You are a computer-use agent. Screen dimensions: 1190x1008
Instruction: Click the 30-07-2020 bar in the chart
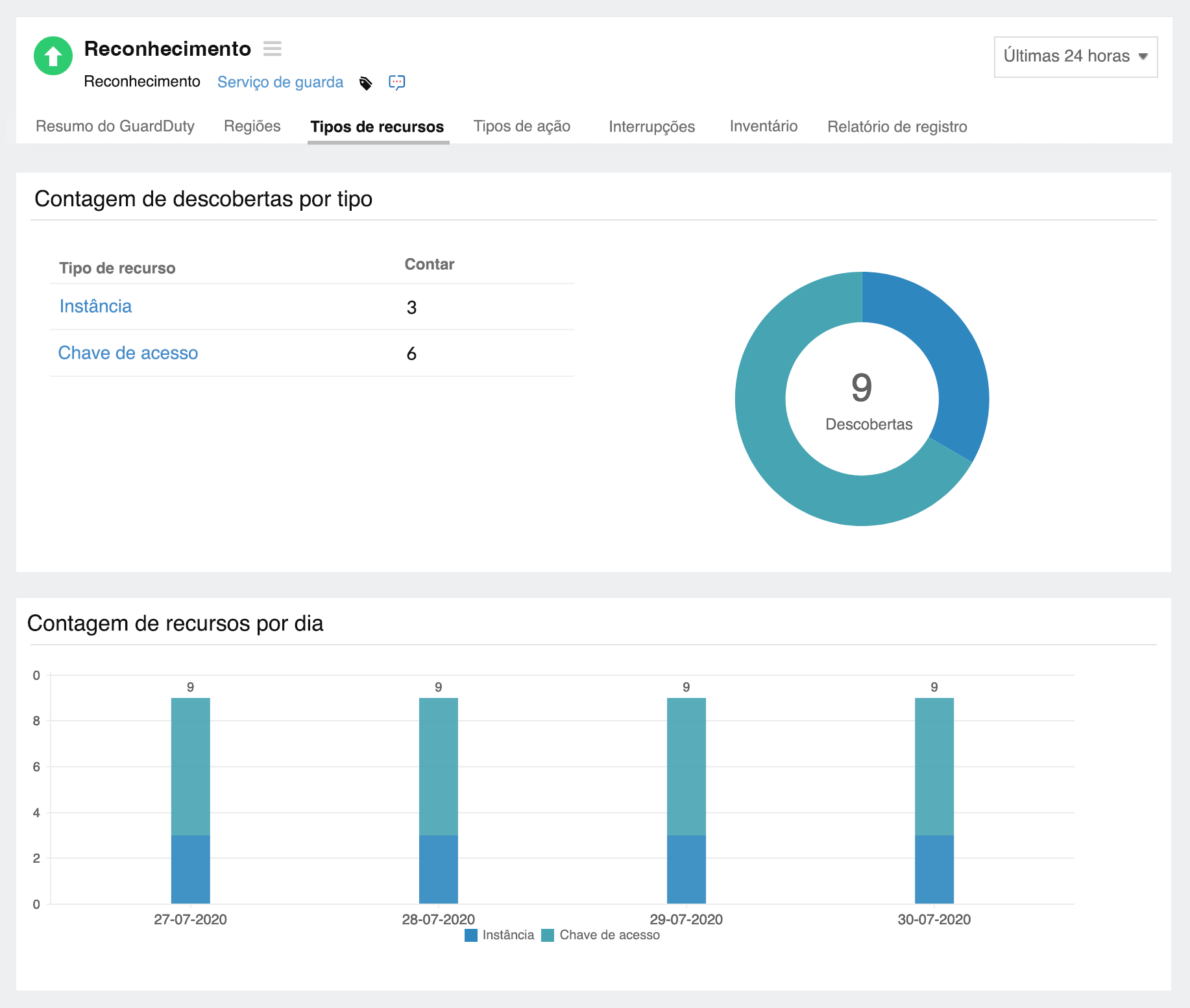pyautogui.click(x=934, y=798)
